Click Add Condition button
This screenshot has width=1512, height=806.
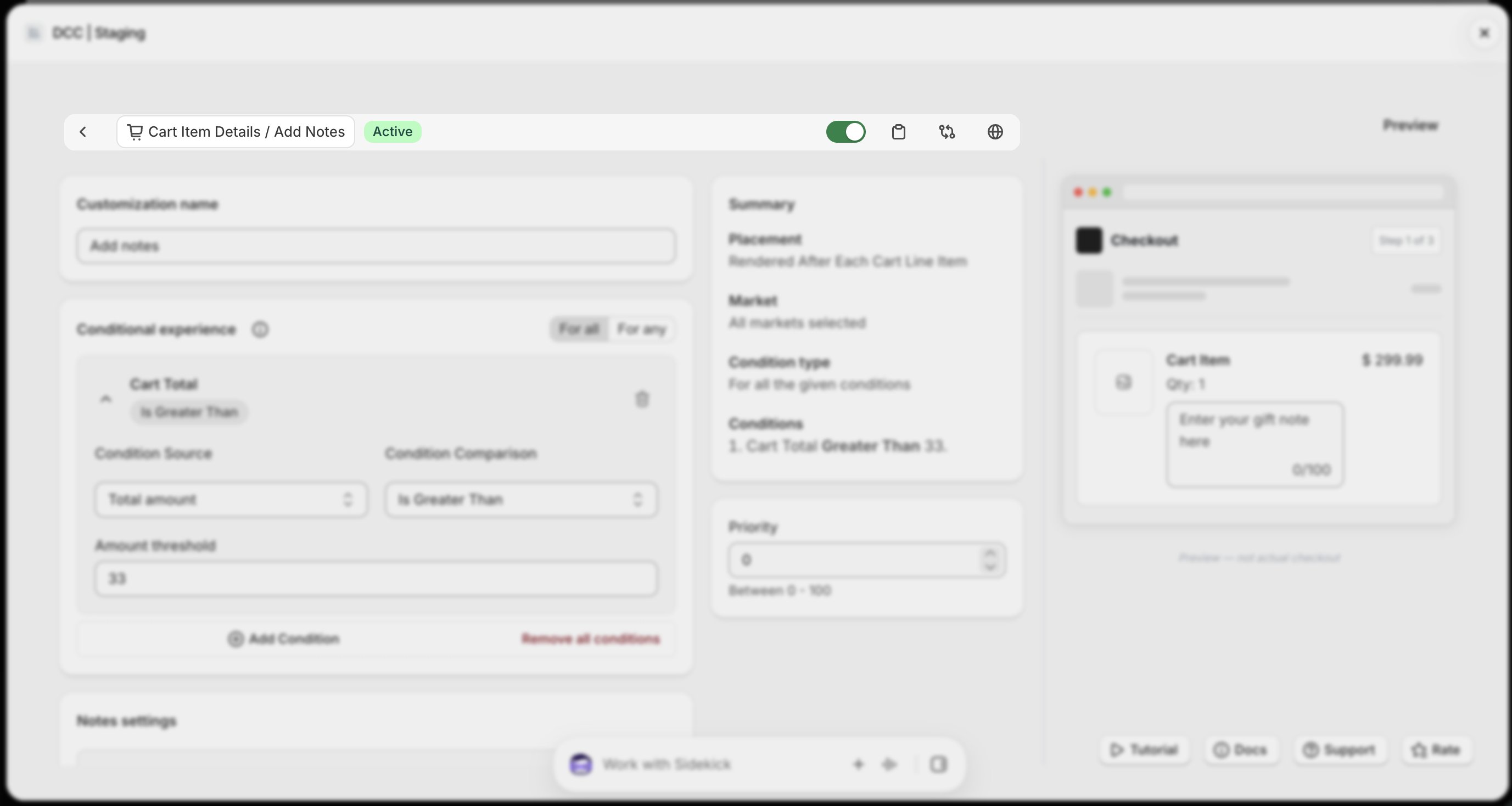click(x=283, y=639)
